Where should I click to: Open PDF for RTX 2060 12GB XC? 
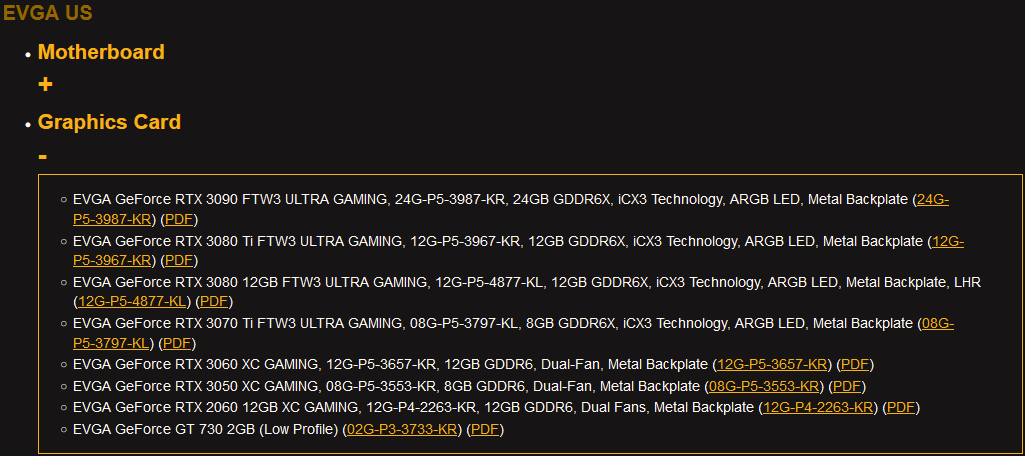coord(902,407)
